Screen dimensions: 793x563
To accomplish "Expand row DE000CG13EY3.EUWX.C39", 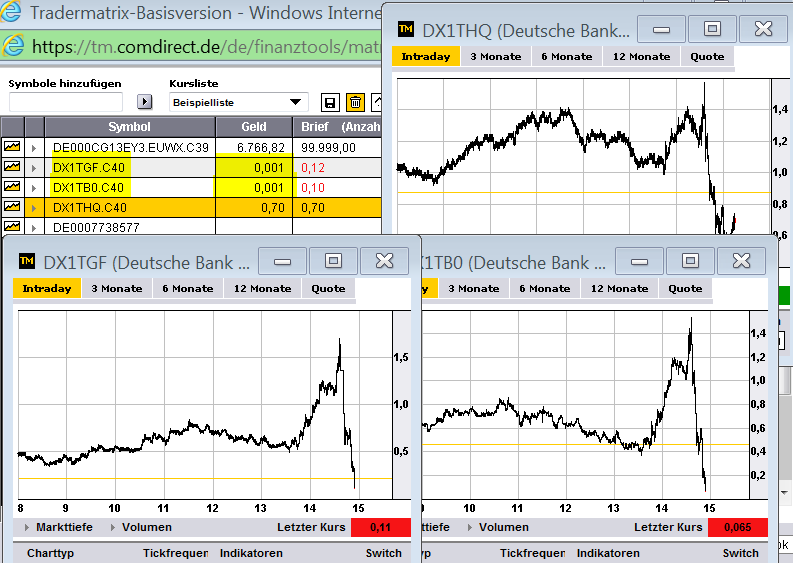I will 34,148.
